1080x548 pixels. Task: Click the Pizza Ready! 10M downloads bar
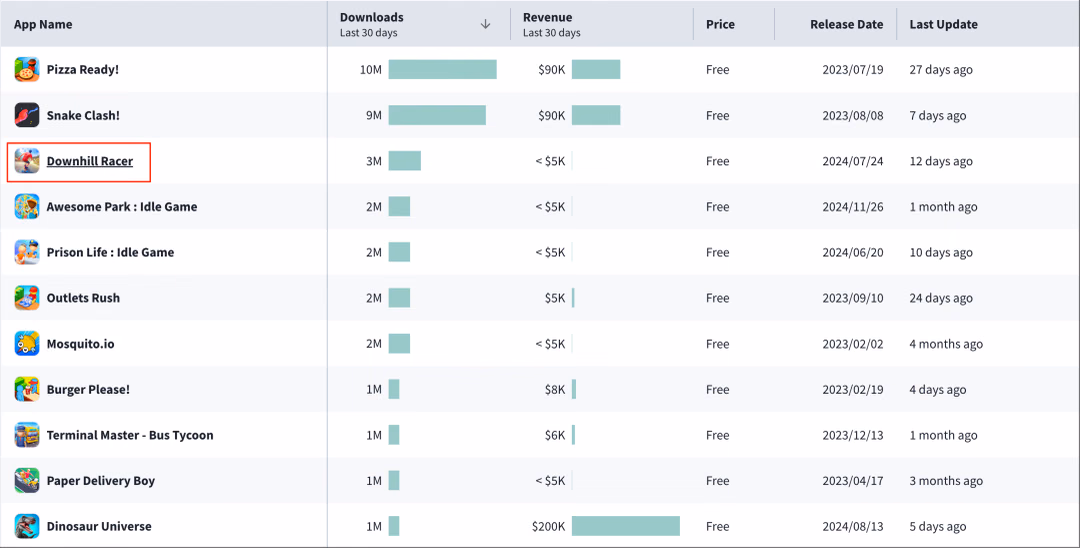(x=442, y=70)
